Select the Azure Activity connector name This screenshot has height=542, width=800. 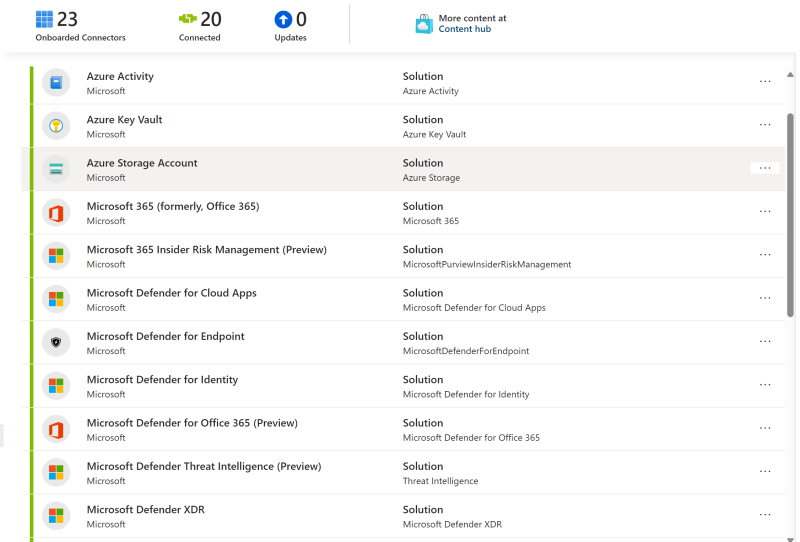pyautogui.click(x=120, y=77)
